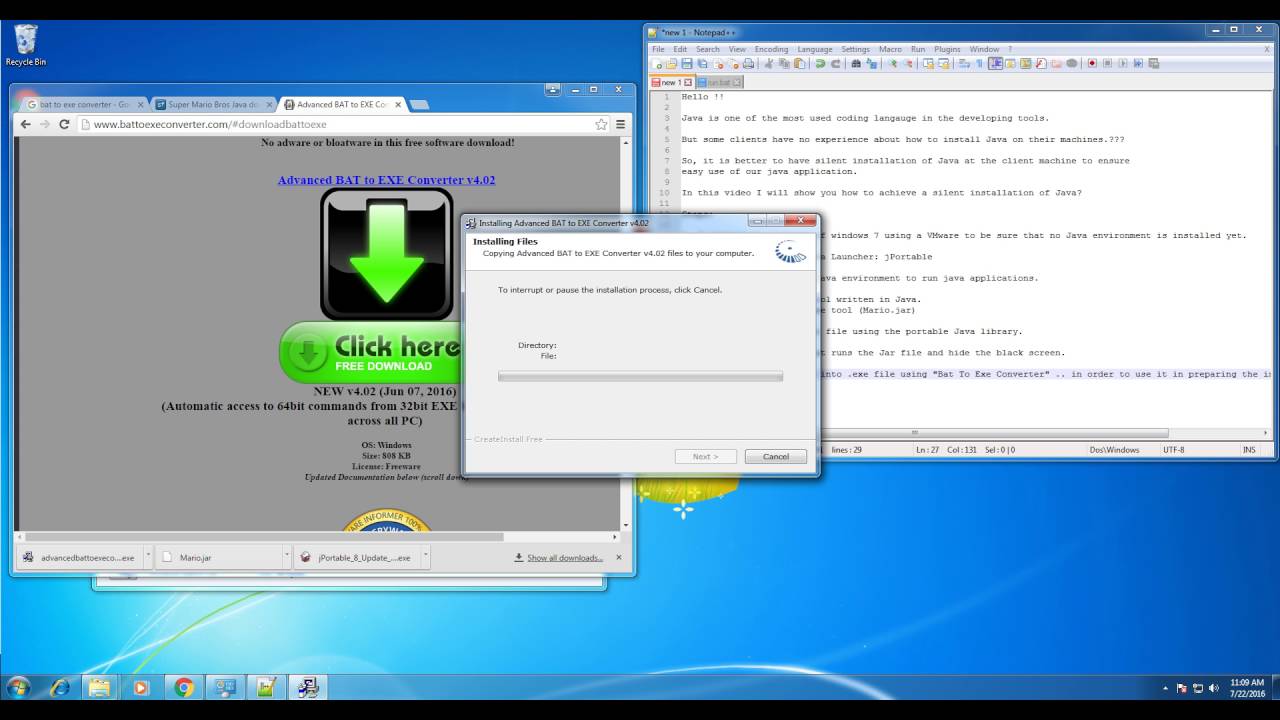Click the red Record Macro icon

point(1092,63)
